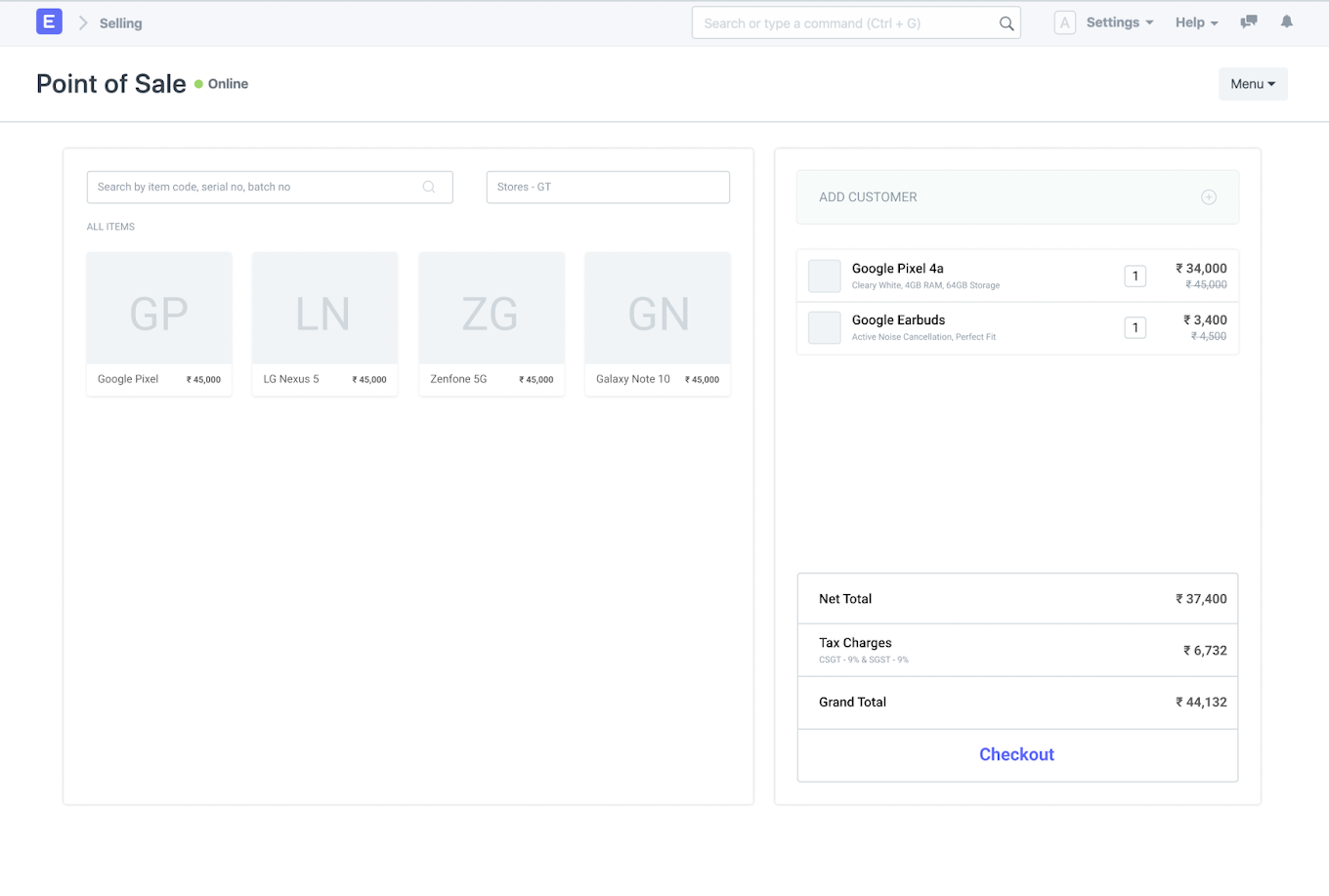Click the plus icon in Add Customer

(1209, 197)
